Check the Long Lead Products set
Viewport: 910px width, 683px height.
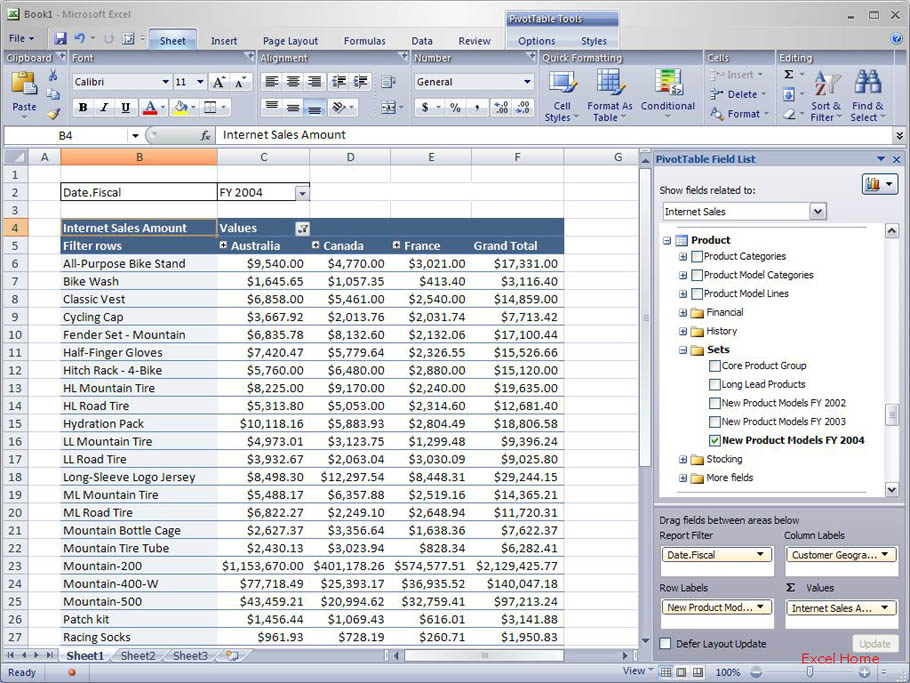tap(715, 384)
